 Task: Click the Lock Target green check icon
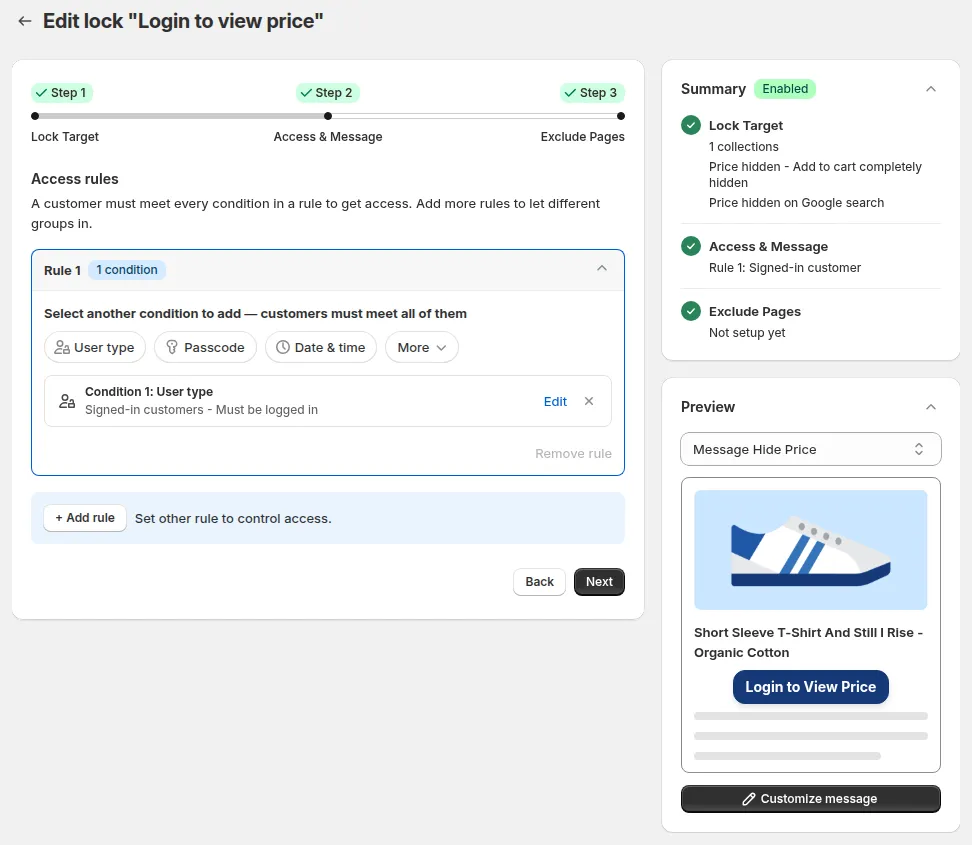coord(691,125)
